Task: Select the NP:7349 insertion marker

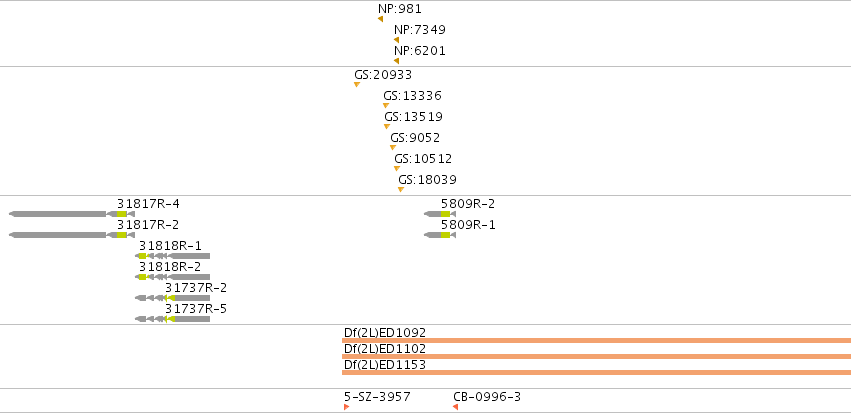Action: pos(396,40)
